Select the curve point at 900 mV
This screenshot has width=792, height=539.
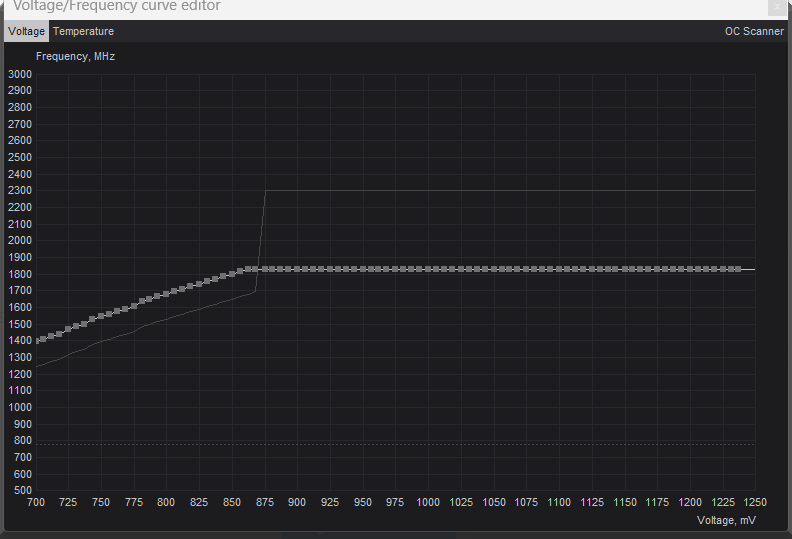pyautogui.click(x=297, y=269)
